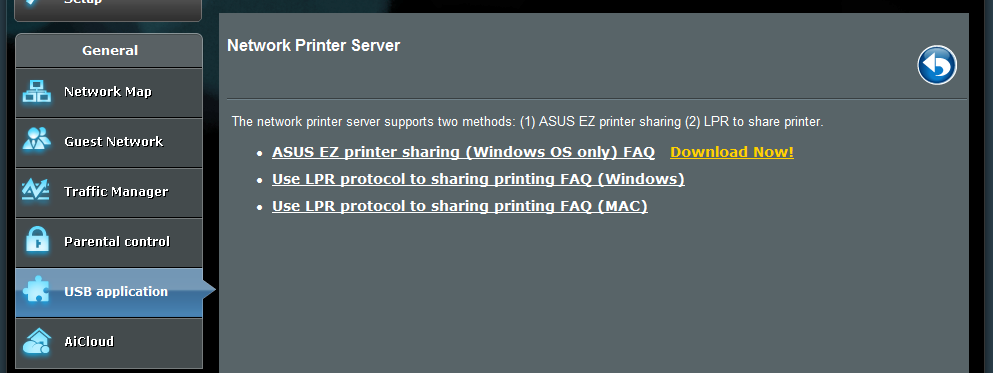This screenshot has height=373, width=993.
Task: Click the Network Printer Server heading
Action: [313, 46]
